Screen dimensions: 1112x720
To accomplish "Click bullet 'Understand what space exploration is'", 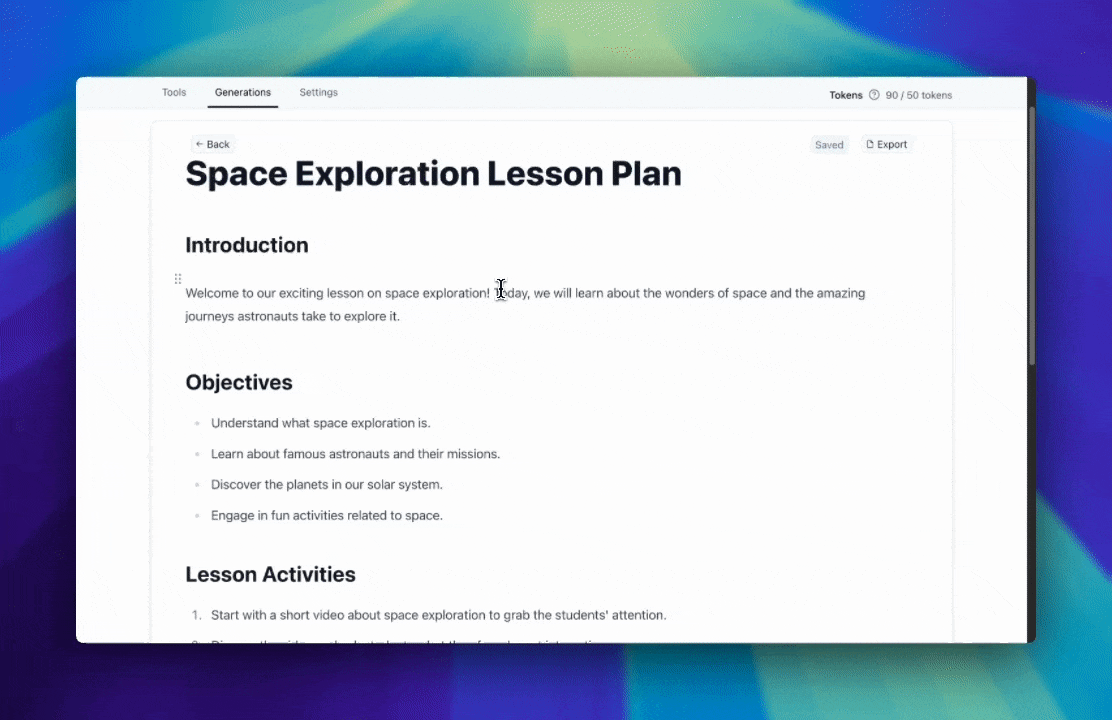I will coord(320,423).
